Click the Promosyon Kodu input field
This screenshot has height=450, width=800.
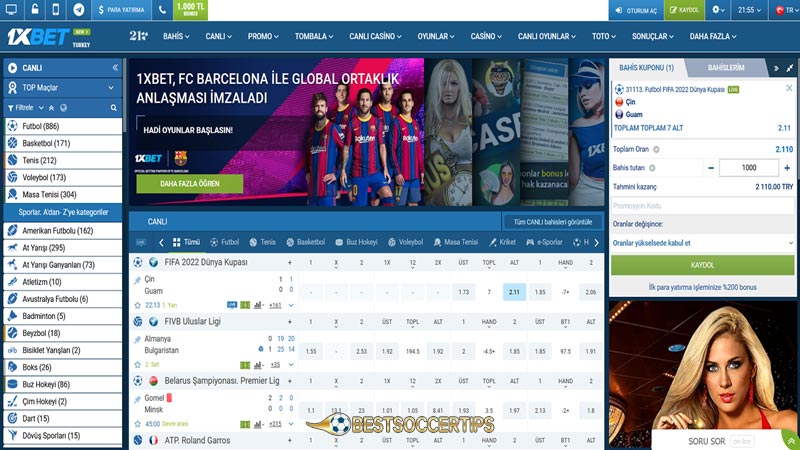703,206
